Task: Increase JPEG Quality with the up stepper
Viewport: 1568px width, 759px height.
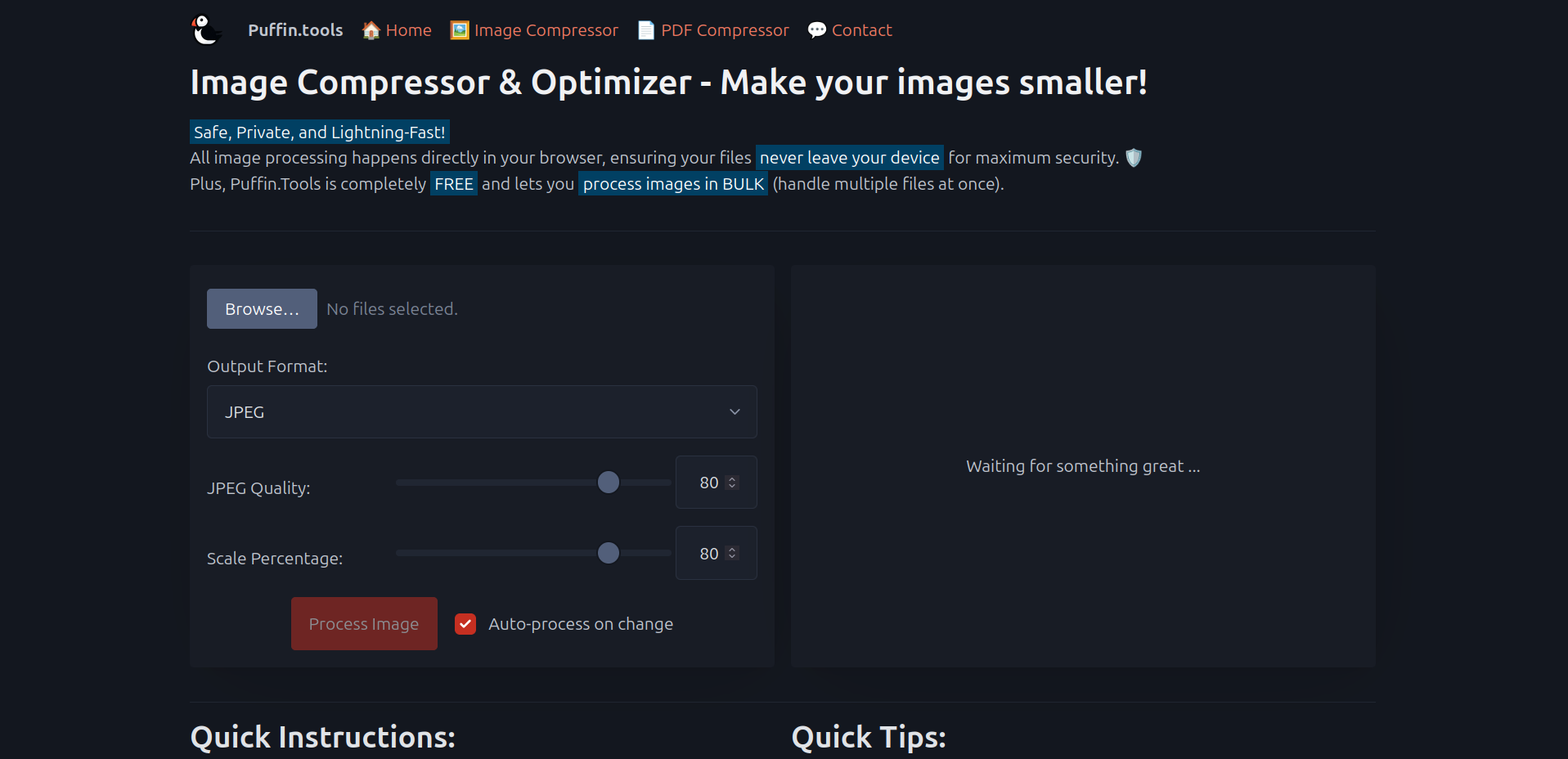Action: click(x=732, y=477)
